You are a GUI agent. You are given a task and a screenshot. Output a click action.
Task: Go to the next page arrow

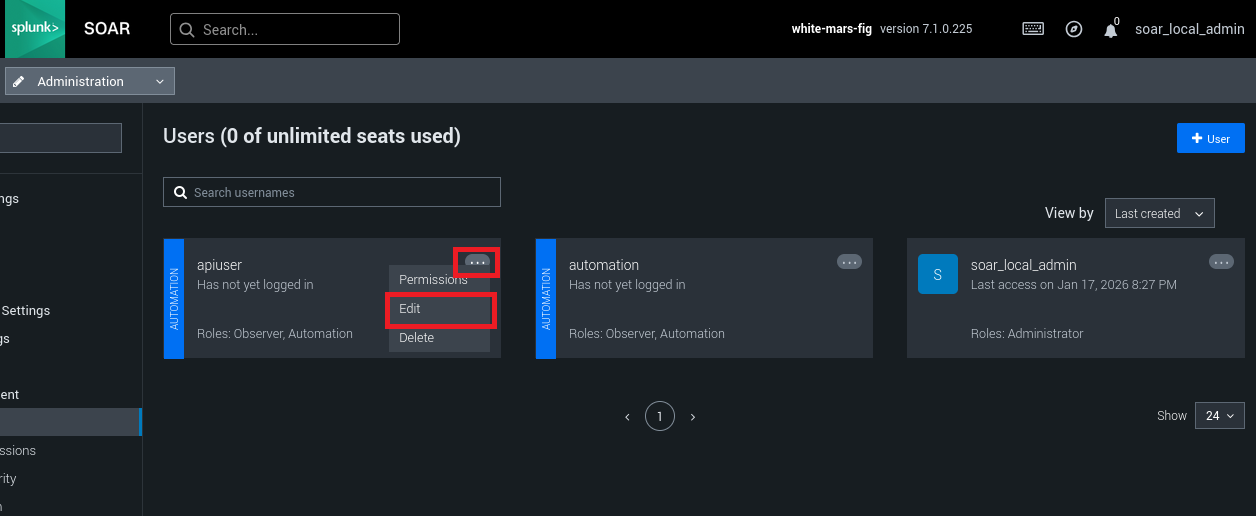[693, 416]
